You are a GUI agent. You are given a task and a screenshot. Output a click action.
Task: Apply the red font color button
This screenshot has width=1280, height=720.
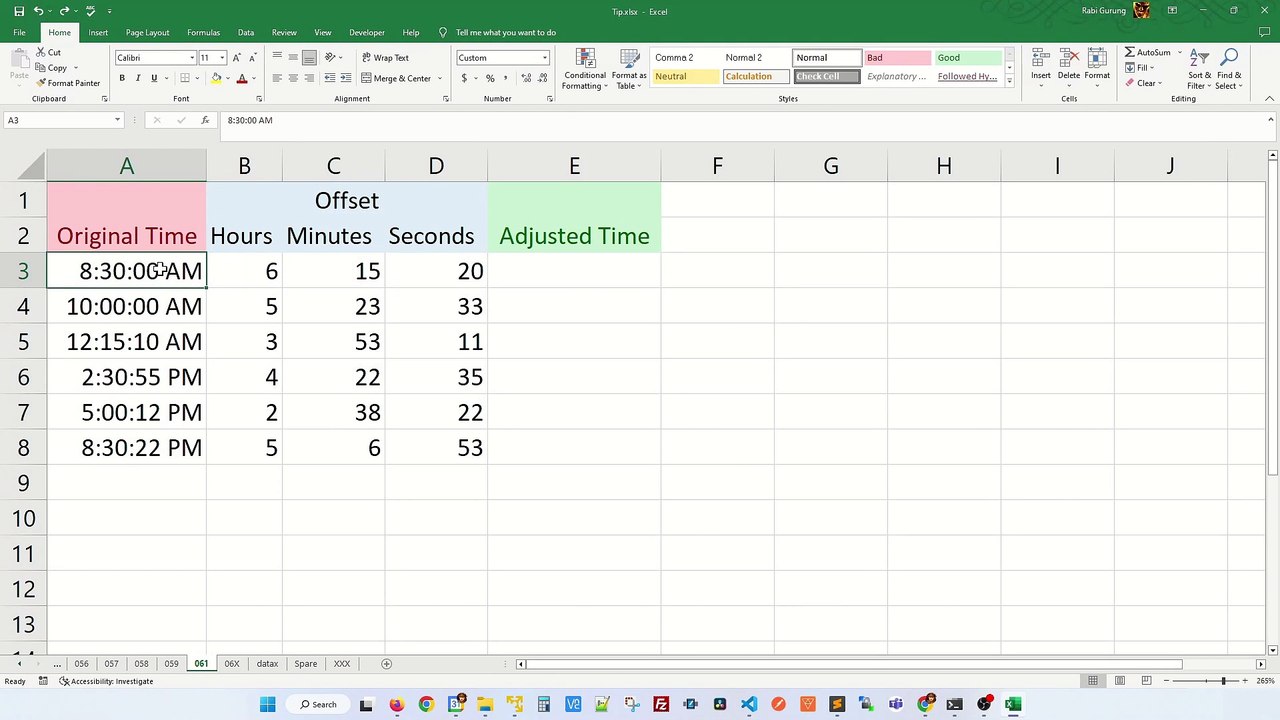(x=241, y=78)
